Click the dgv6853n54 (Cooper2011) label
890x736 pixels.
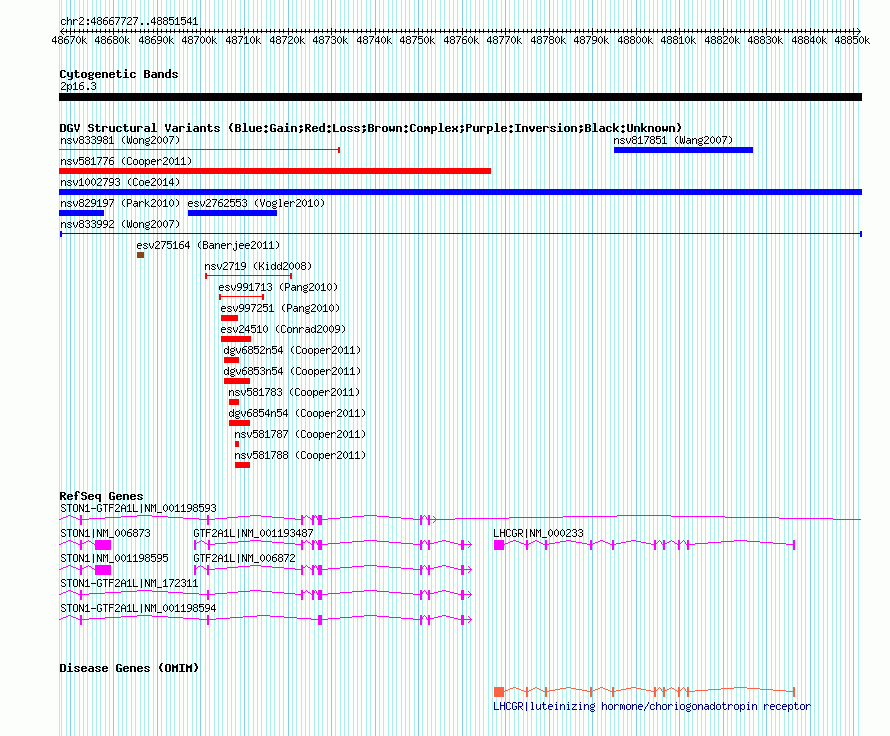tap(292, 371)
